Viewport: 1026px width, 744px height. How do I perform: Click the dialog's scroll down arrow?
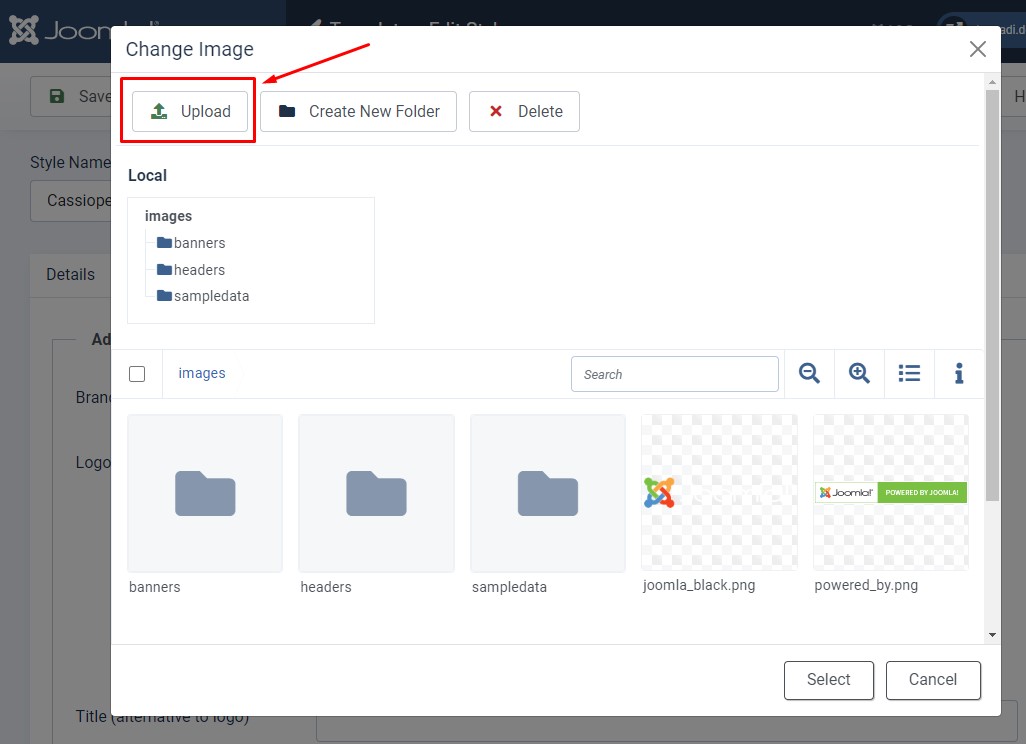tap(992, 634)
